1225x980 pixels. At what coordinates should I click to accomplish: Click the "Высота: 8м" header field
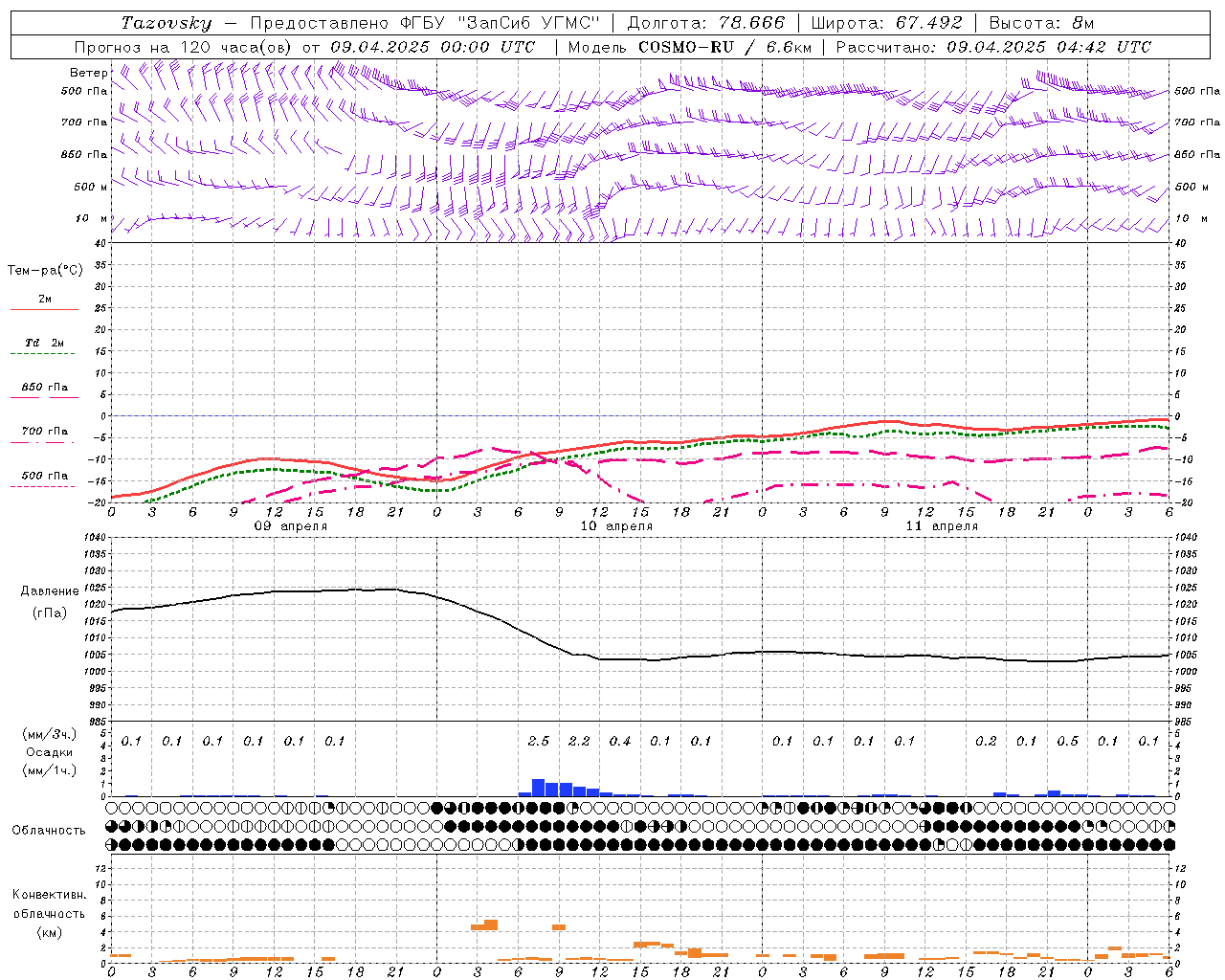pos(1041,23)
